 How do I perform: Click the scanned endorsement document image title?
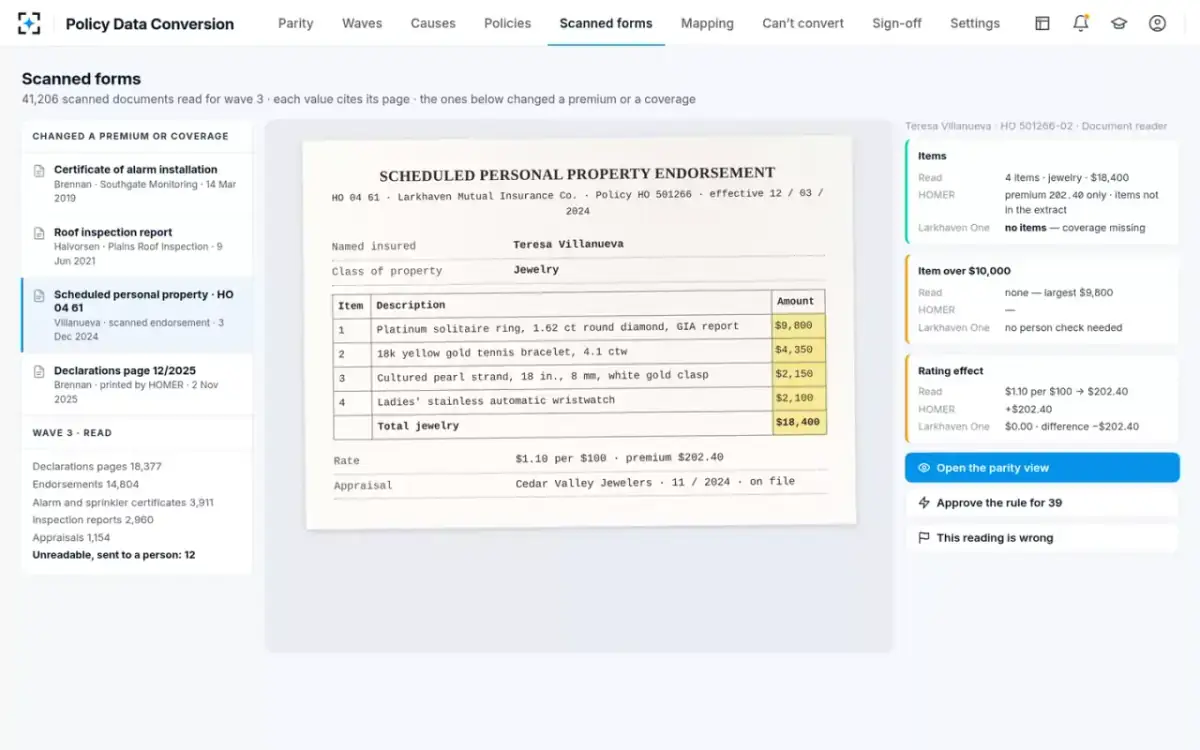coord(577,173)
